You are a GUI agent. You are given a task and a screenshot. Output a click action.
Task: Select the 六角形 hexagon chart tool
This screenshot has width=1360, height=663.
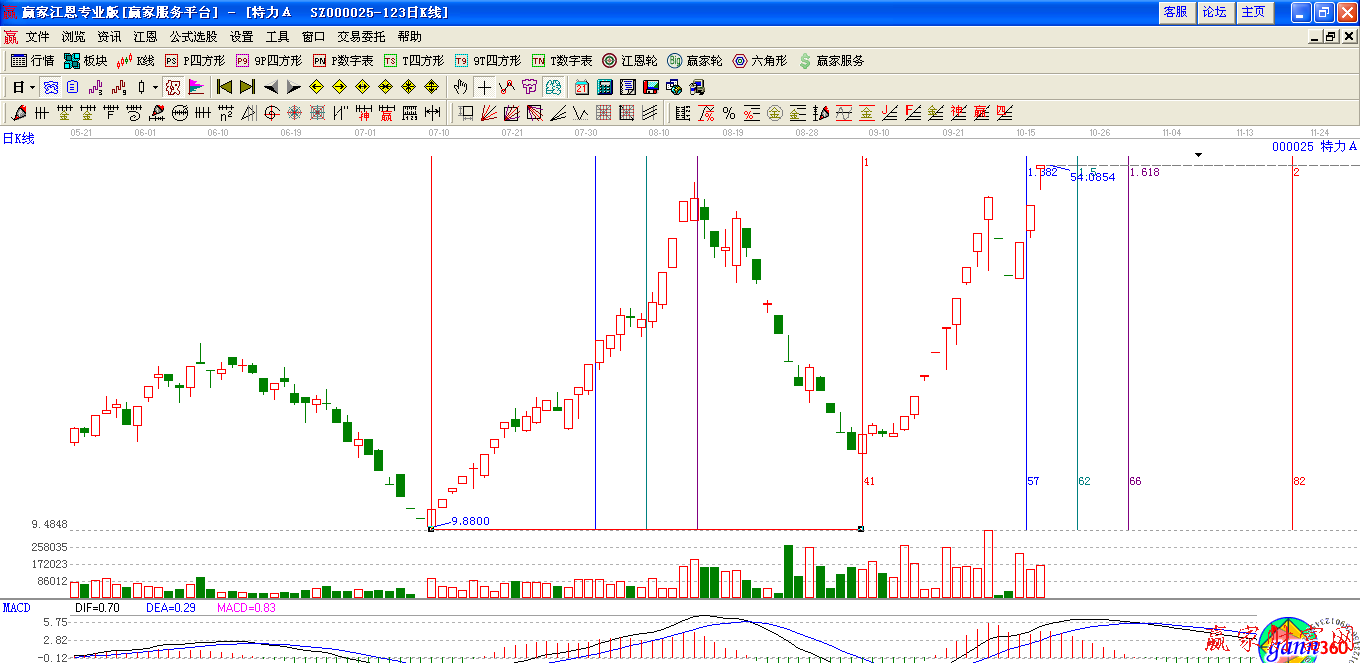point(760,61)
